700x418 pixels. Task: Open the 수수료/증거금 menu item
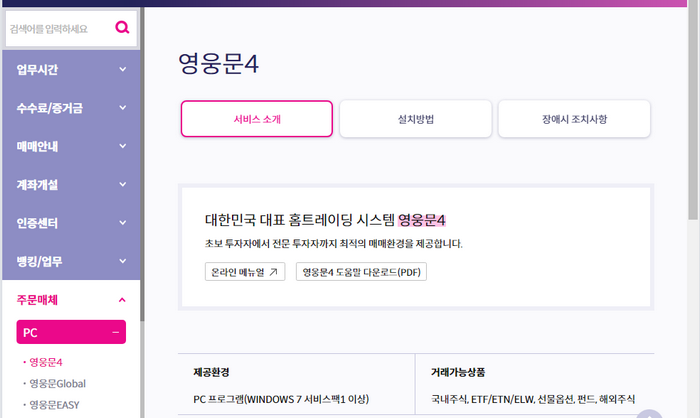coord(71,108)
